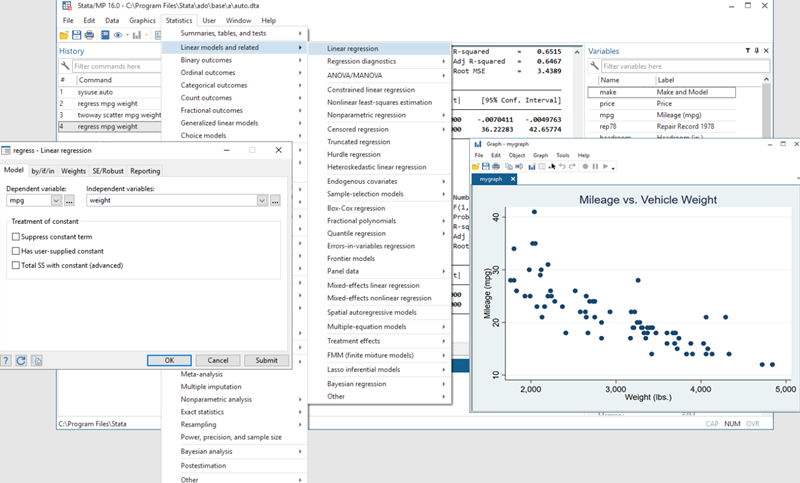Open Object menu in Graph window

coord(516,155)
